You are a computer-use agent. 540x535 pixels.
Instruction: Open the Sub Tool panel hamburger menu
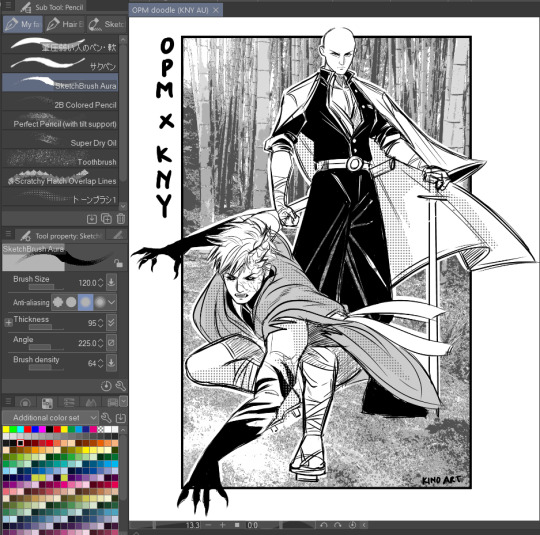pyautogui.click(x=8, y=6)
